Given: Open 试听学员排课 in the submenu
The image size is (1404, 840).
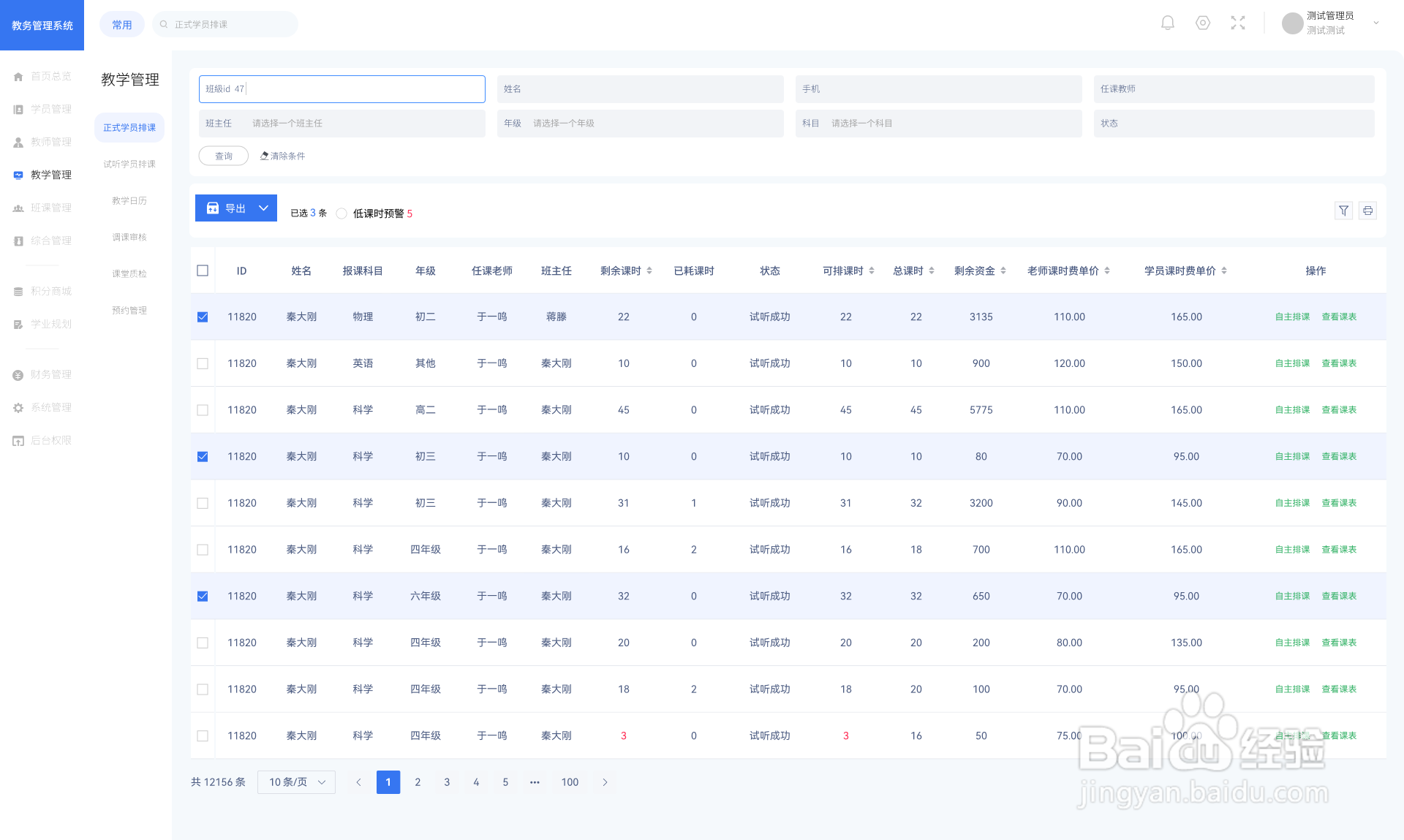Looking at the screenshot, I should click(x=129, y=164).
